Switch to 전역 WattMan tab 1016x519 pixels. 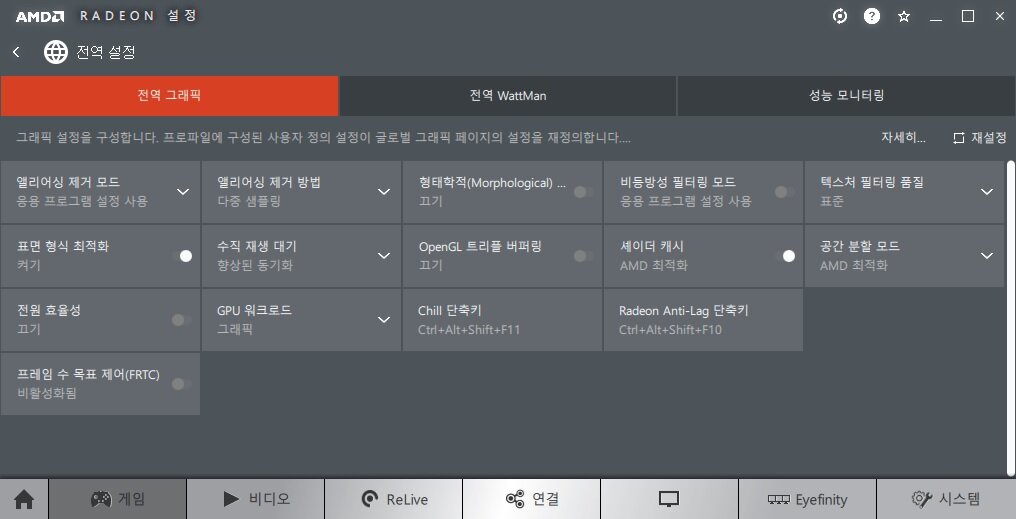[x=508, y=96]
